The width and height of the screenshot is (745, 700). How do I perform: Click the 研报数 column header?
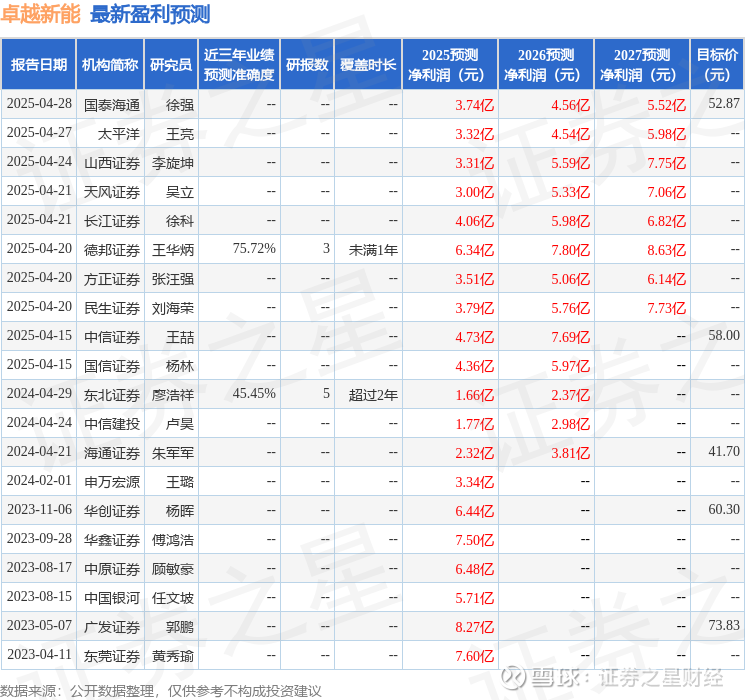[307, 65]
